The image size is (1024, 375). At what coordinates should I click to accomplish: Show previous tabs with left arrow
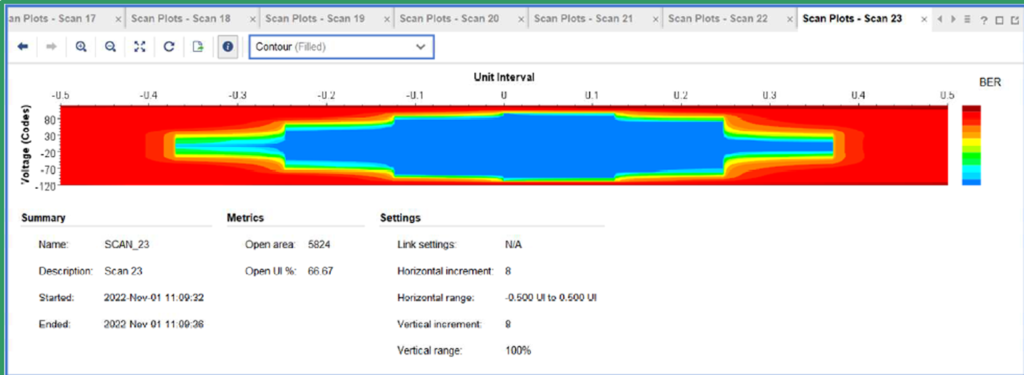pos(940,20)
